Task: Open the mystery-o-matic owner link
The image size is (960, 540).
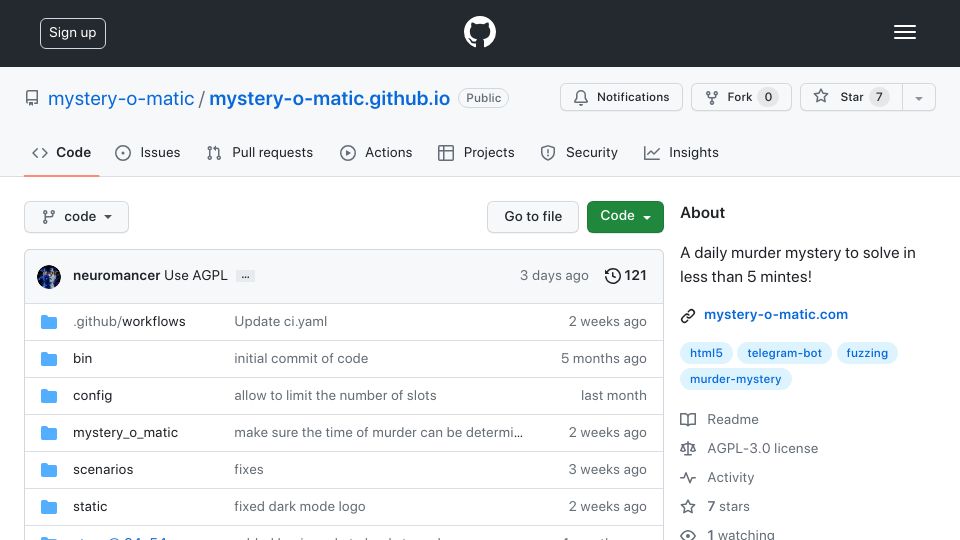Action: point(121,99)
